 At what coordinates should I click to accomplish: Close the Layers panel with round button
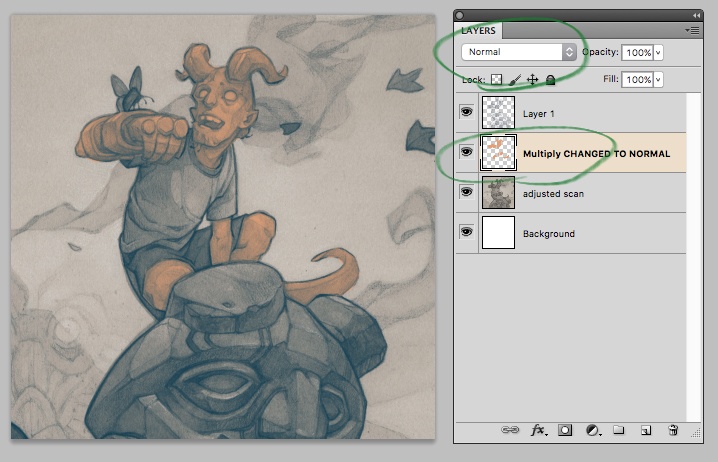(460, 16)
